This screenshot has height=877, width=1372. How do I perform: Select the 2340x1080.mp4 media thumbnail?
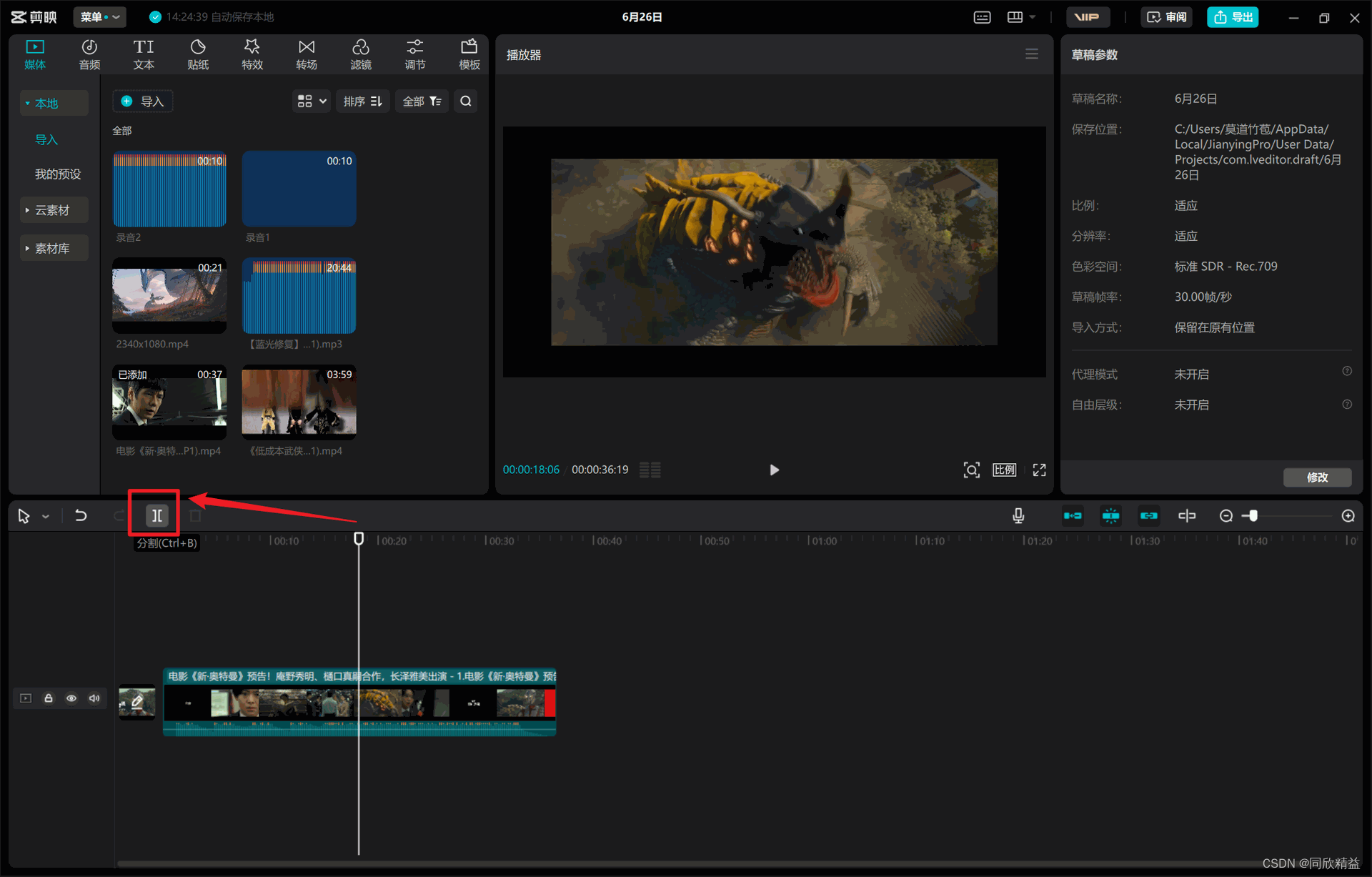[x=169, y=295]
